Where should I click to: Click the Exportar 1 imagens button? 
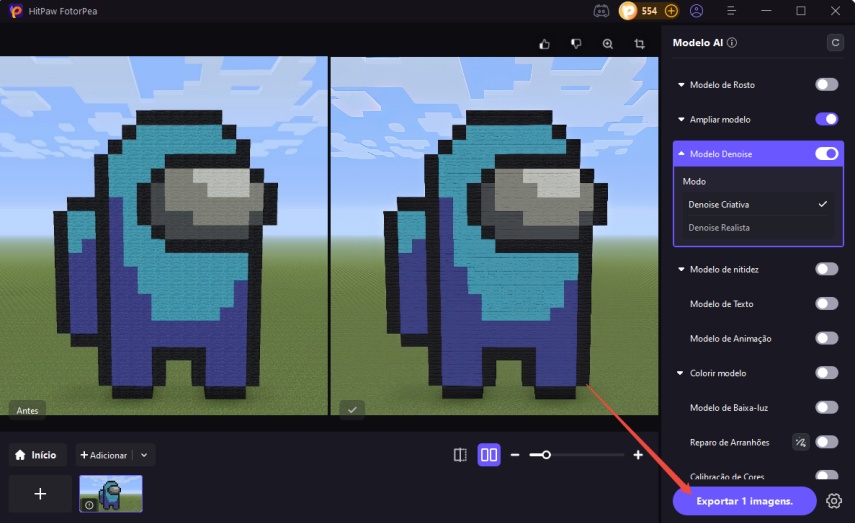pyautogui.click(x=744, y=501)
